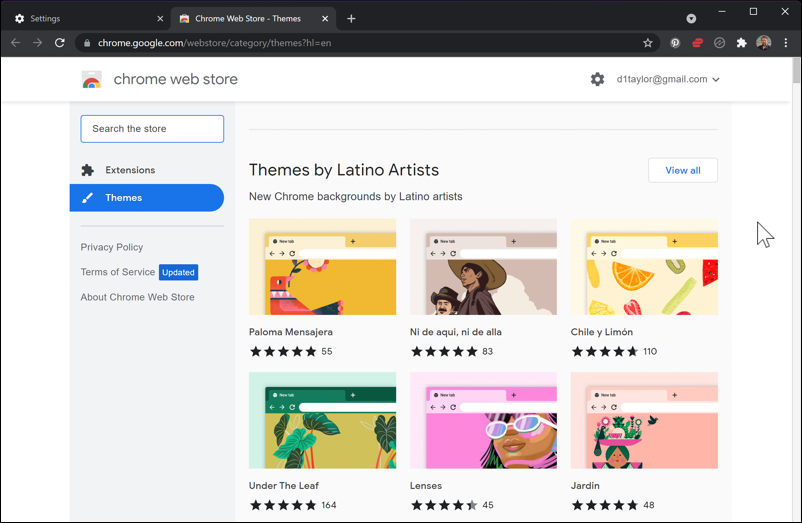Image resolution: width=802 pixels, height=523 pixels.
Task: Open the Pinterest extension icon
Action: (x=675, y=43)
